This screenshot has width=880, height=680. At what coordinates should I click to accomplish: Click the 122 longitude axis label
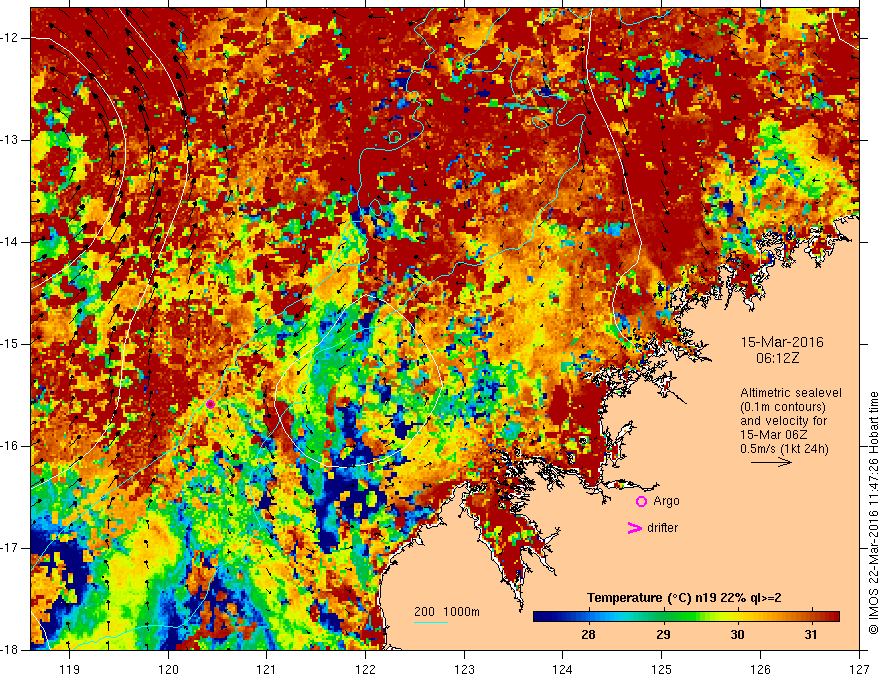(x=365, y=669)
